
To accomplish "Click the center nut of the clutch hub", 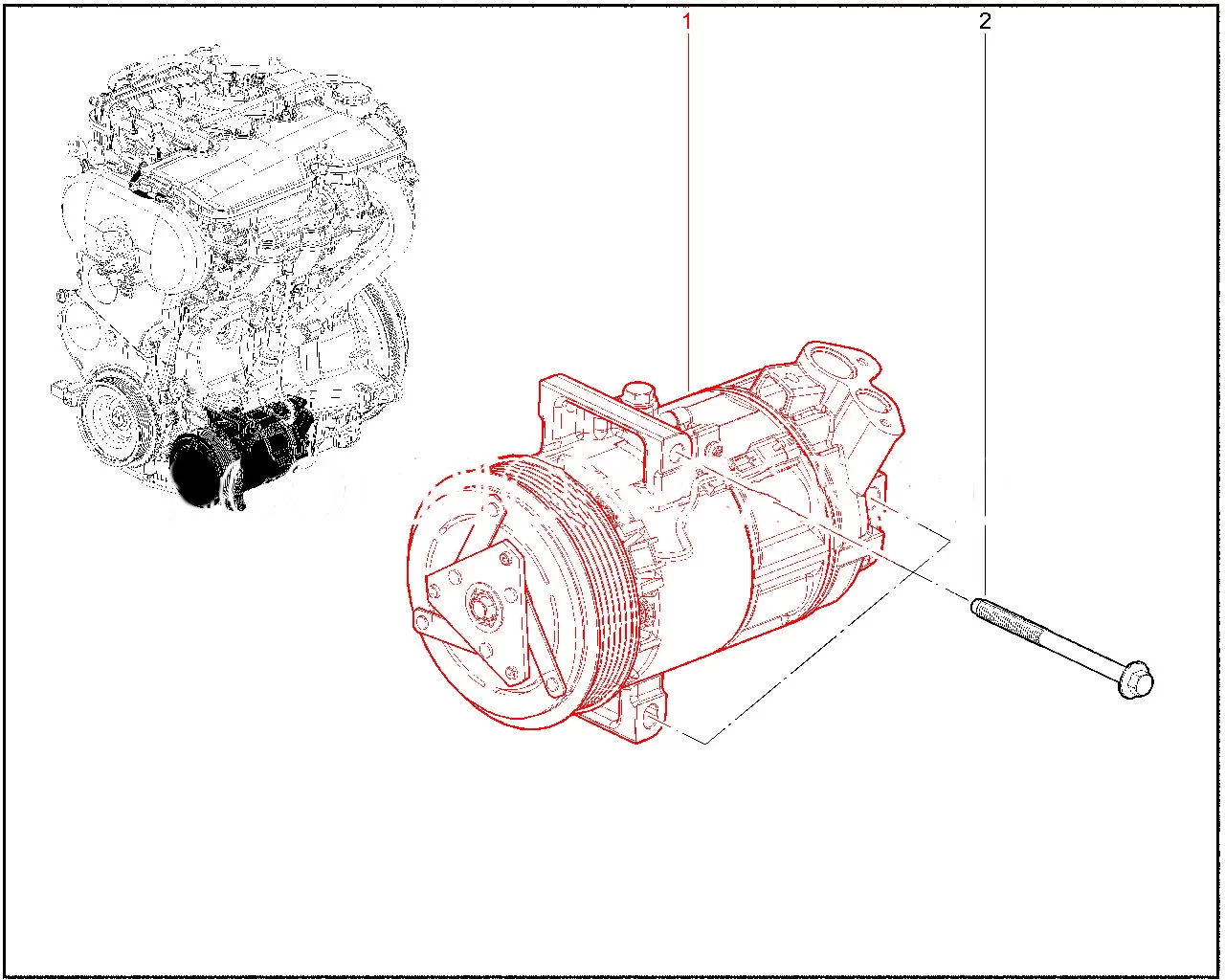I will (x=479, y=608).
